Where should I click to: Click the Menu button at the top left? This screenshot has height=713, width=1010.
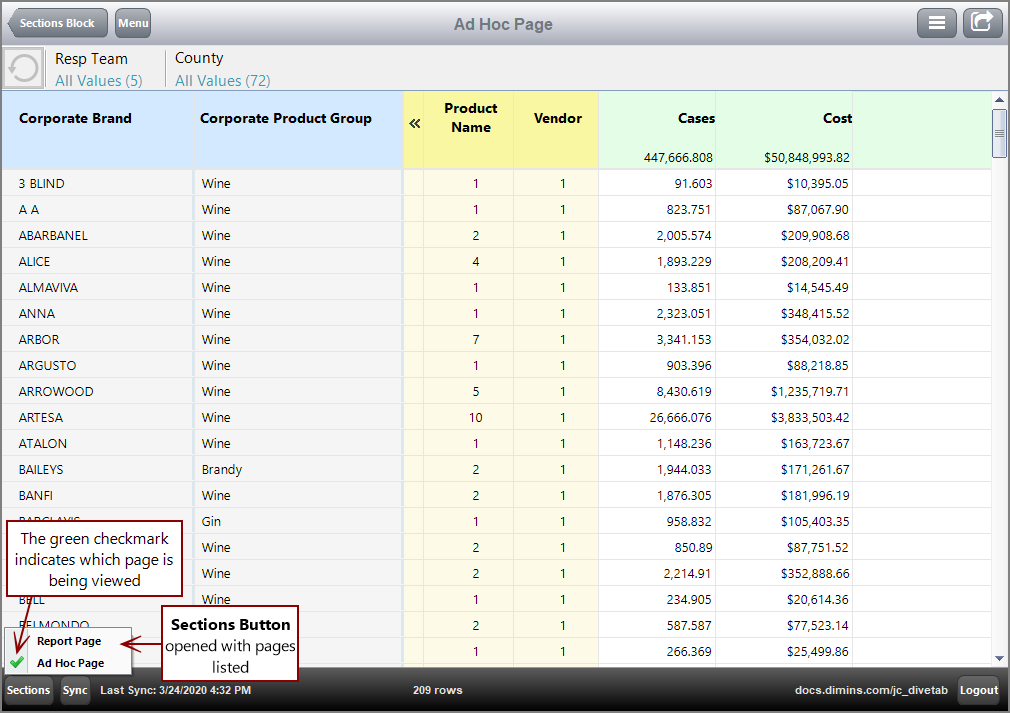(132, 22)
